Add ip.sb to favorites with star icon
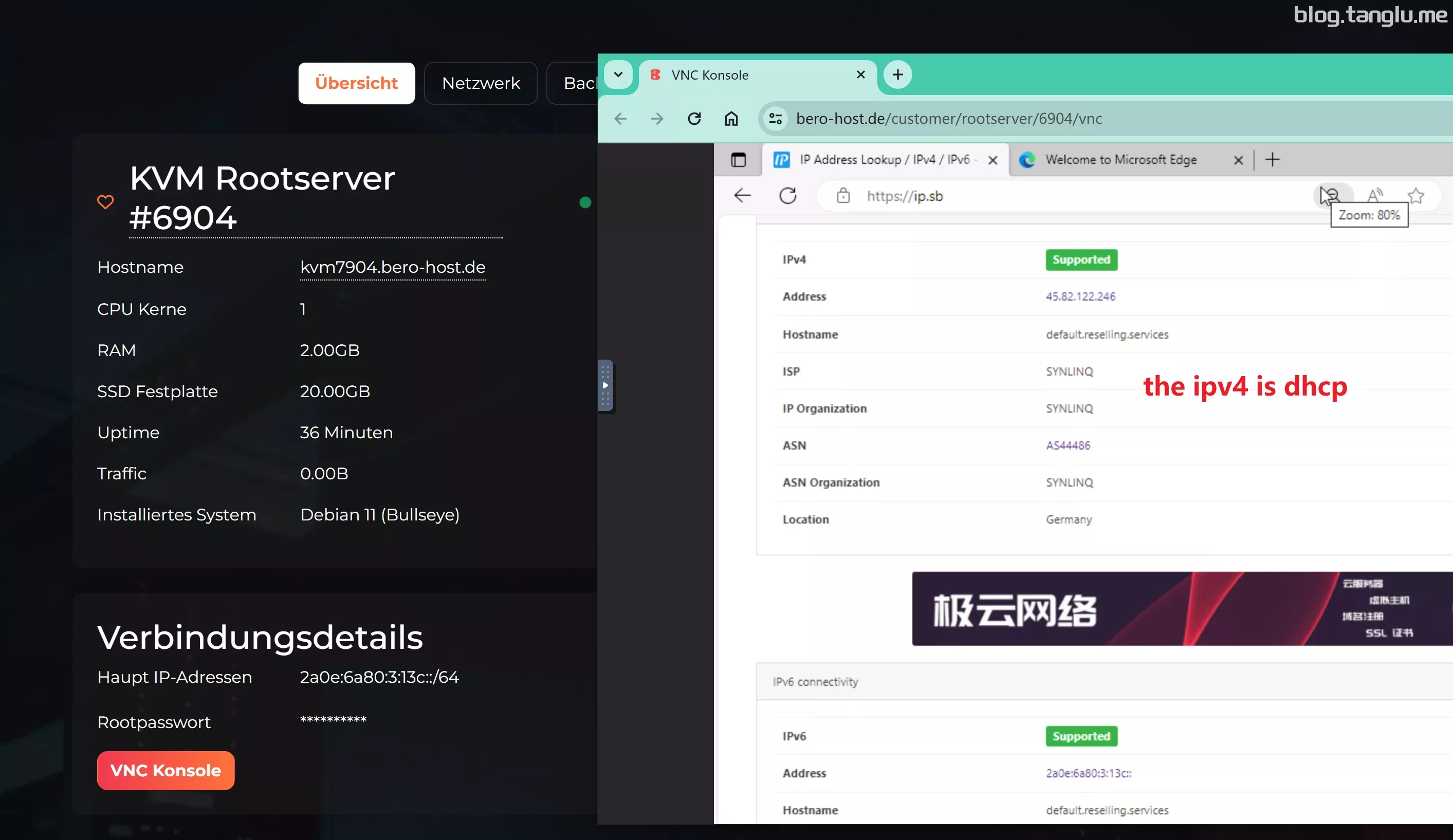The width and height of the screenshot is (1453, 840). (x=1415, y=196)
